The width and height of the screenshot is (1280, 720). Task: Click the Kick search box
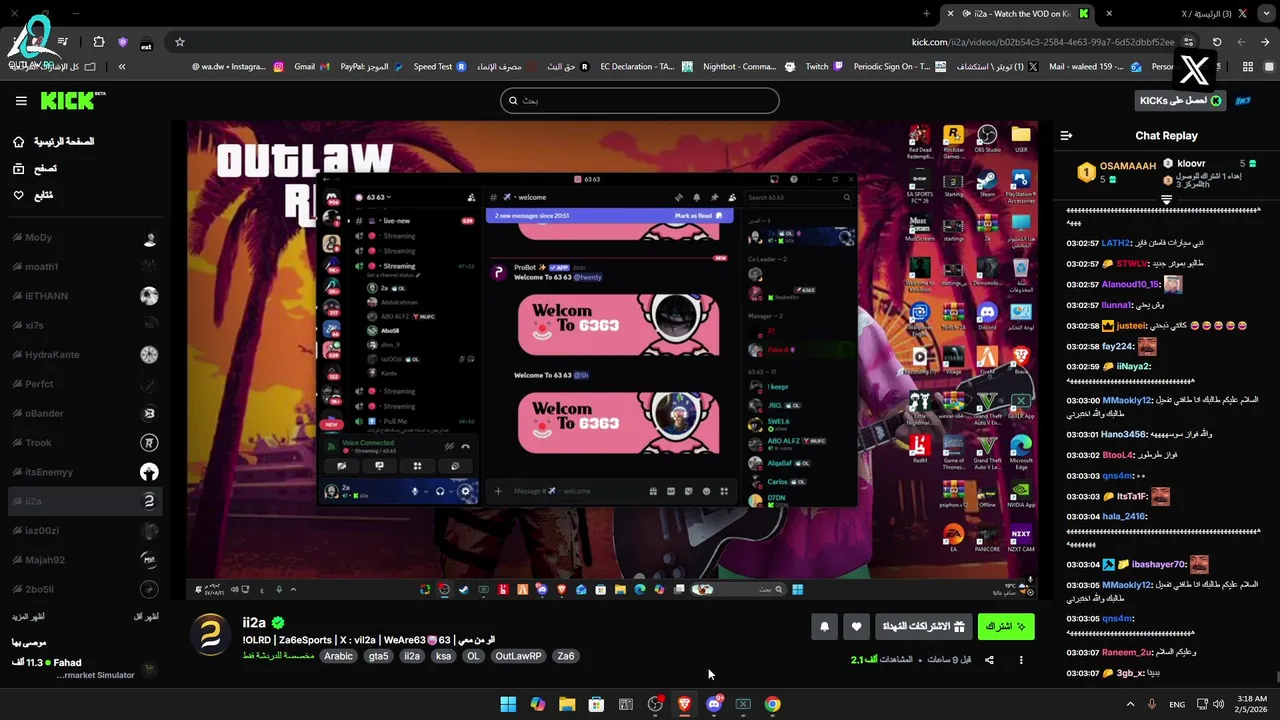click(640, 100)
